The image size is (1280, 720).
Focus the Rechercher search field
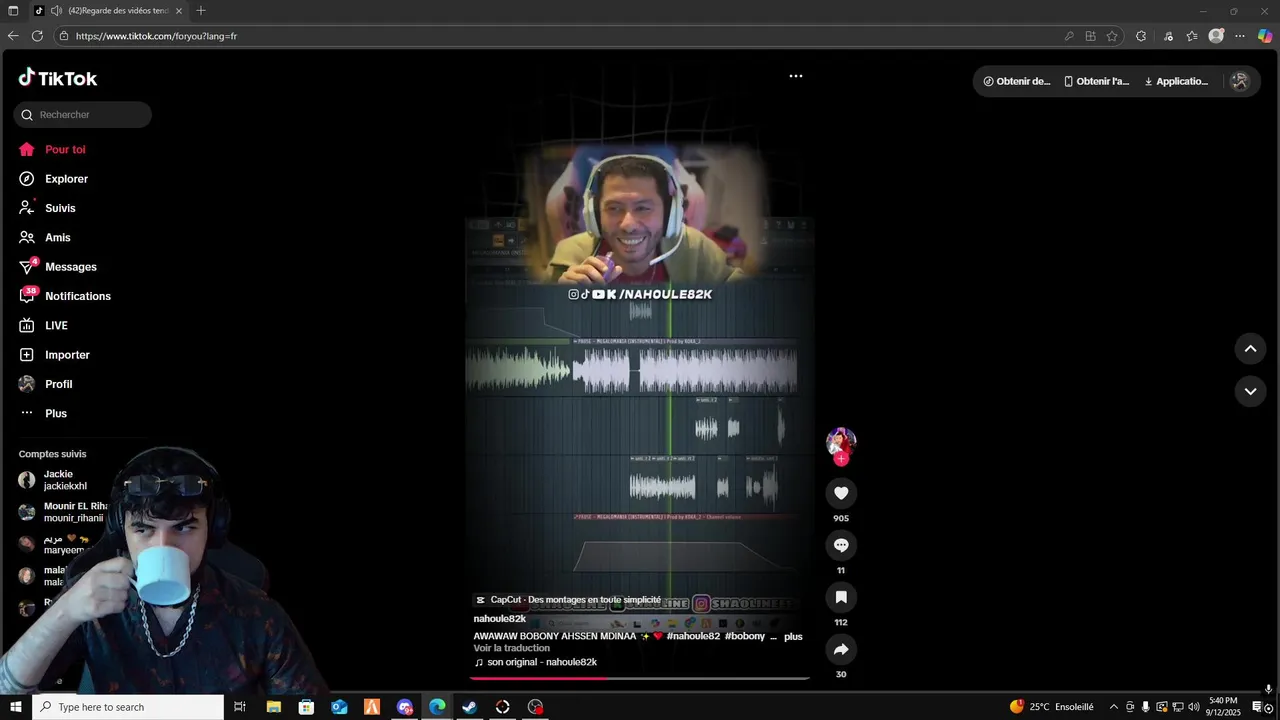tap(83, 115)
